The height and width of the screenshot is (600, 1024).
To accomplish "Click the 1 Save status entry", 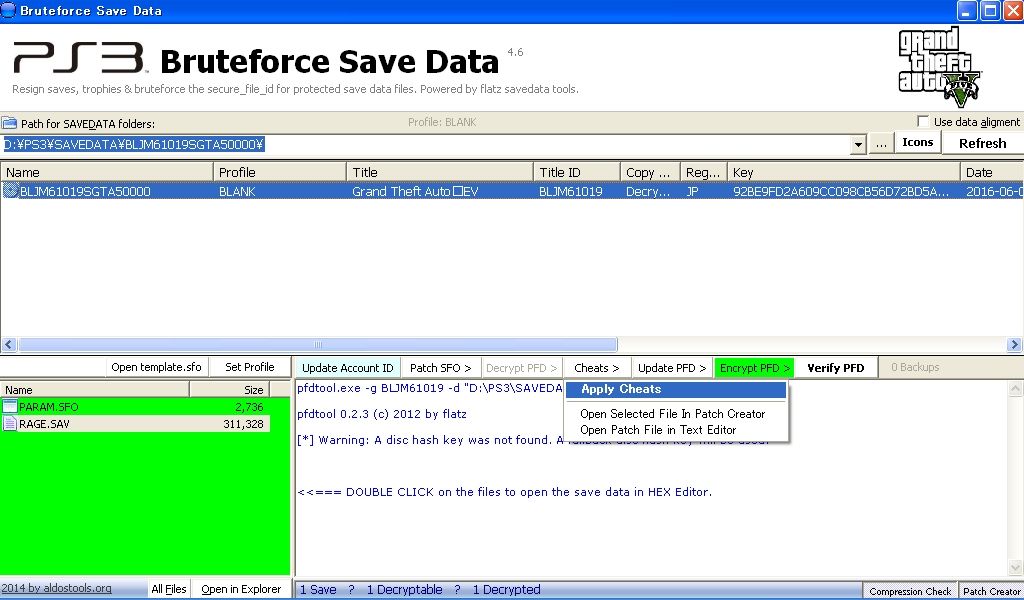I will 318,590.
